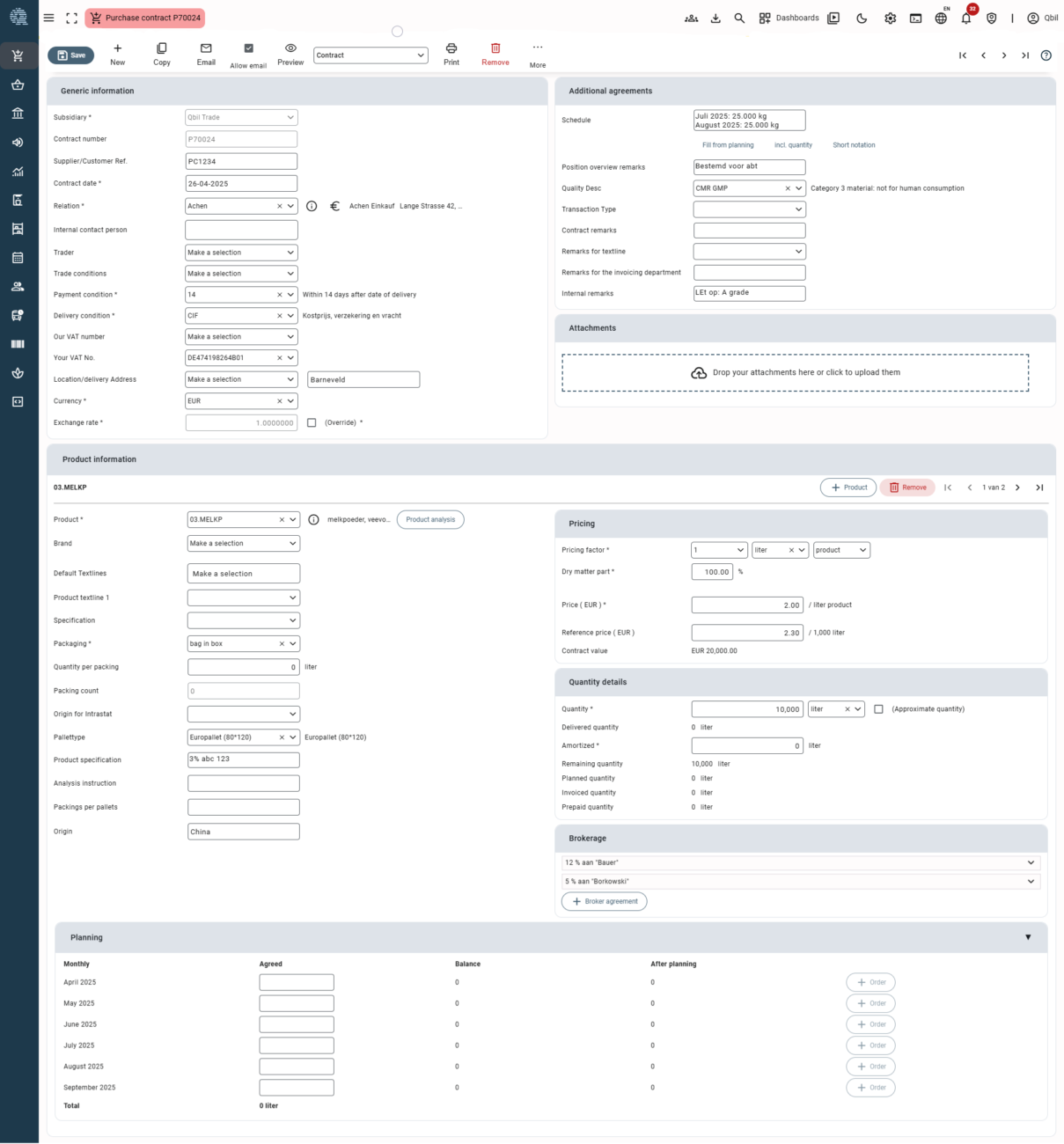Expand the '12 % aan Bauer' brokerage row
Viewport: 1064px width, 1144px height.
click(801, 863)
